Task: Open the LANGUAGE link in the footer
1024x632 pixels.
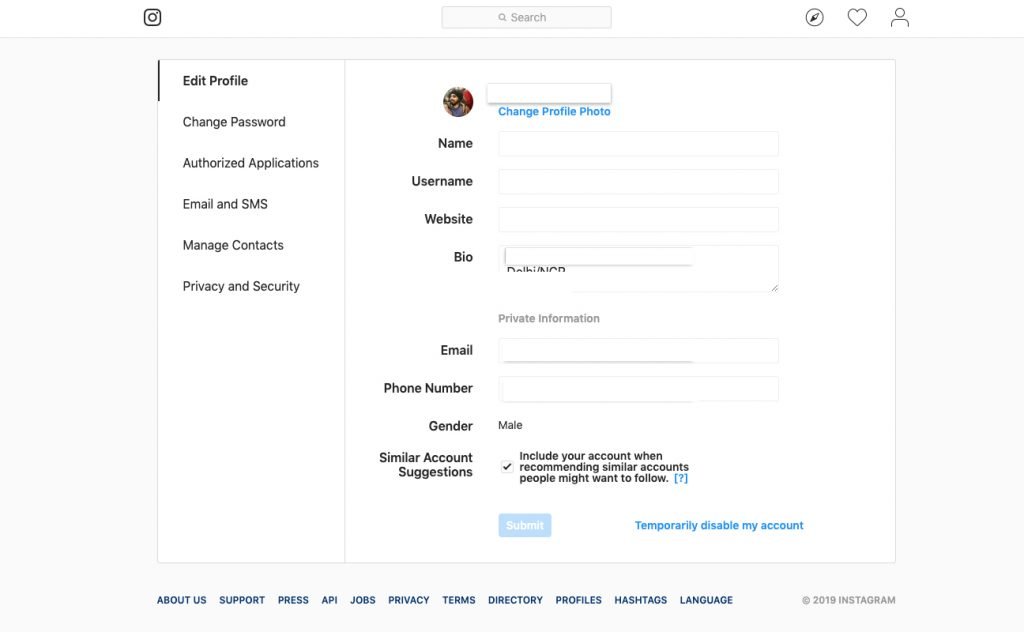Action: 706,600
